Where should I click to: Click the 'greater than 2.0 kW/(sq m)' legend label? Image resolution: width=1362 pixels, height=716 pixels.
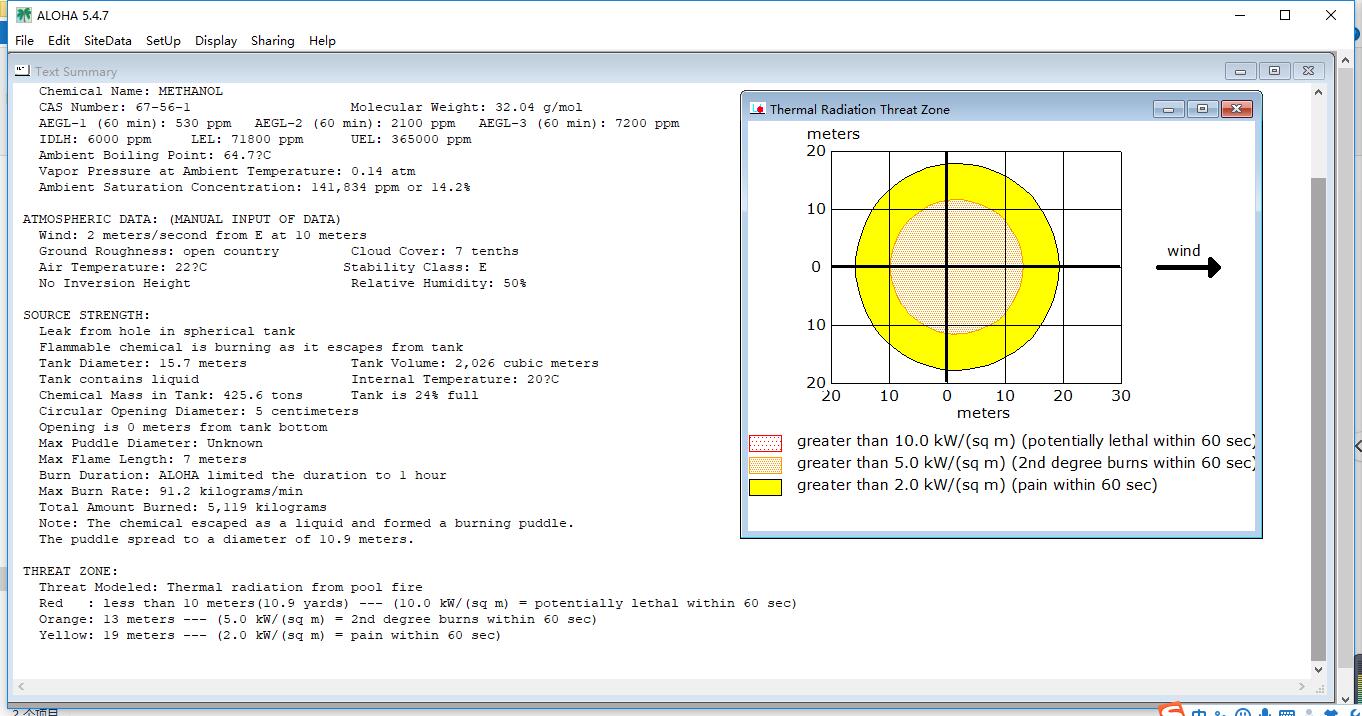(x=977, y=485)
